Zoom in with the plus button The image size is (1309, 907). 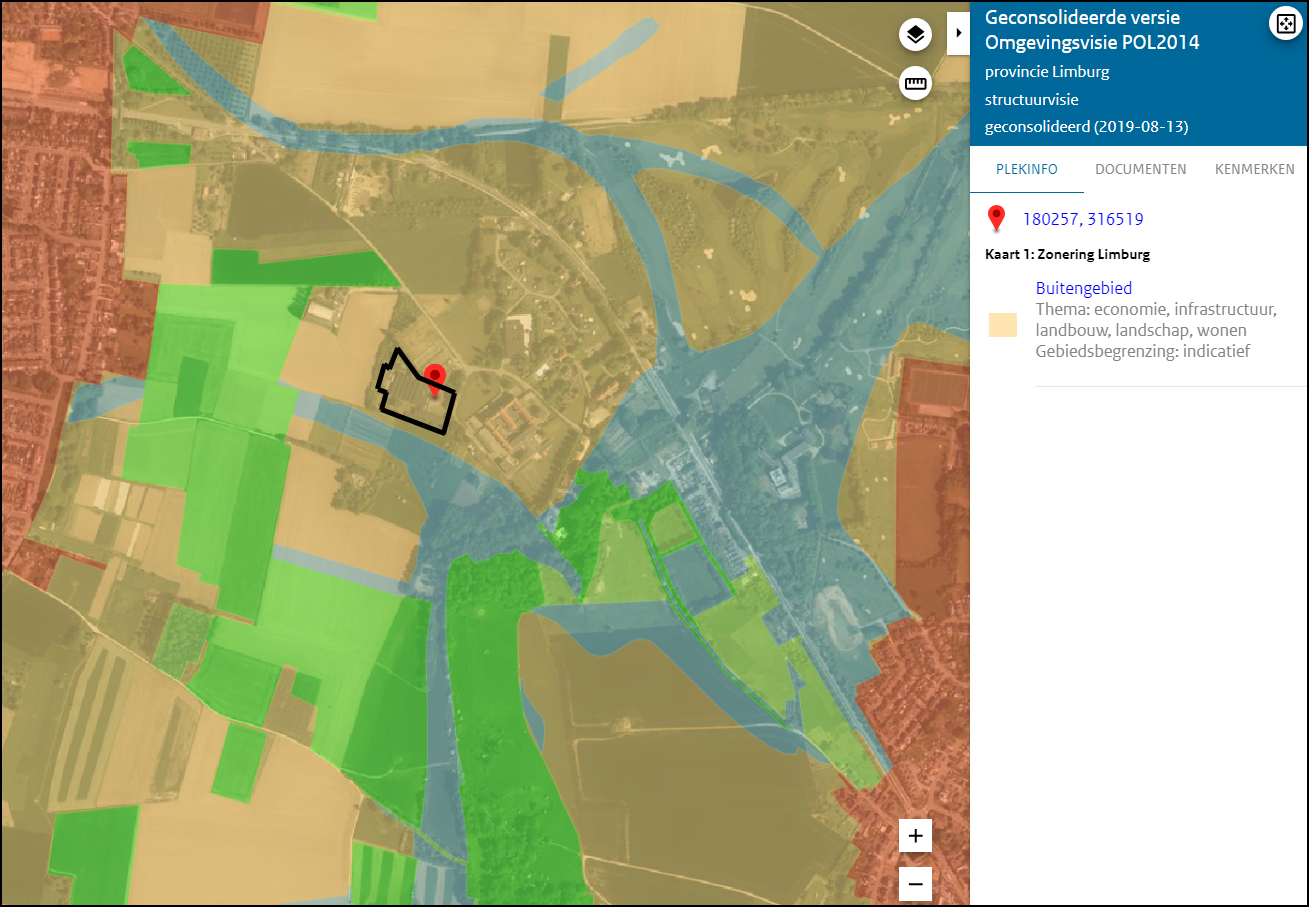coord(915,836)
